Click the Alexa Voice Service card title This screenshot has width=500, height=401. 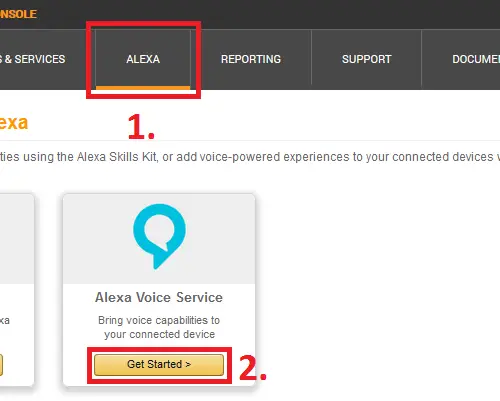coord(159,297)
